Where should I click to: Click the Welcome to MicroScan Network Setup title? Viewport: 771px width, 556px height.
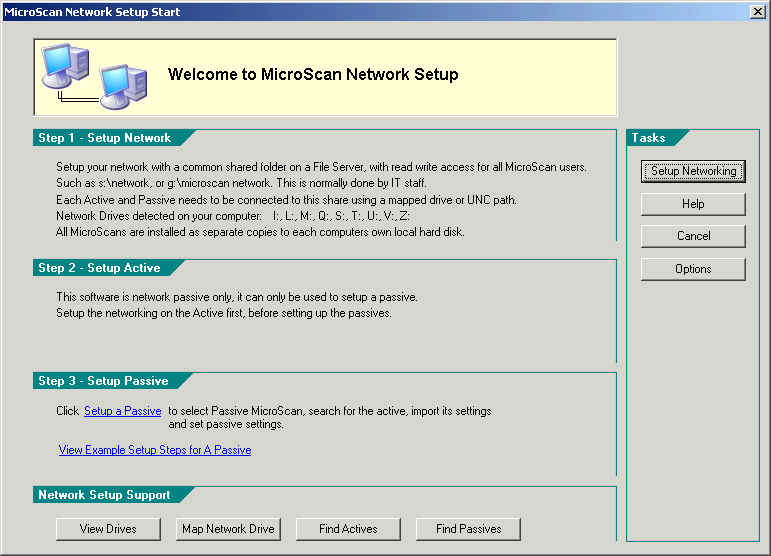pos(313,74)
